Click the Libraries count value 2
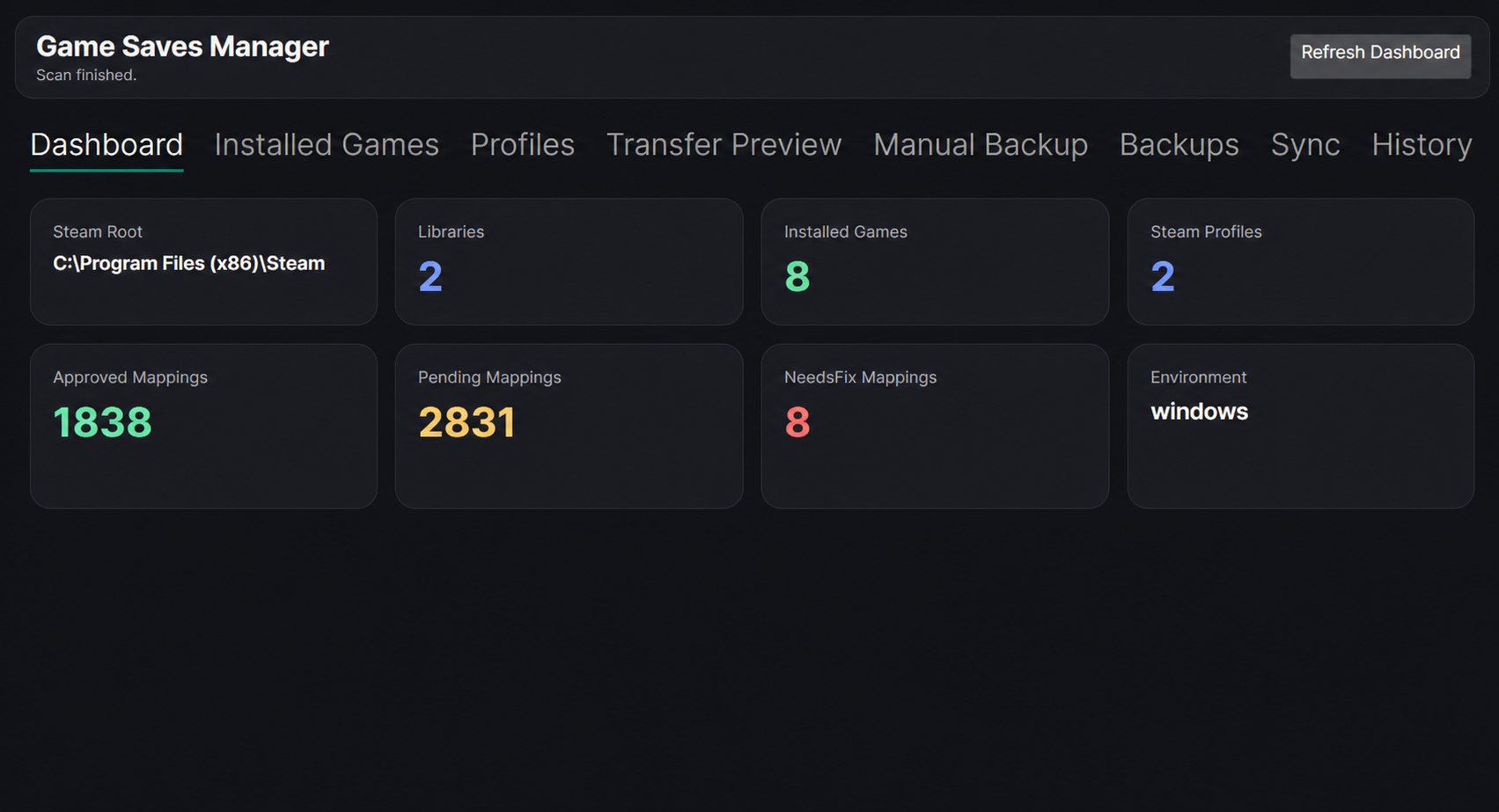This screenshot has width=1499, height=812. click(430, 277)
